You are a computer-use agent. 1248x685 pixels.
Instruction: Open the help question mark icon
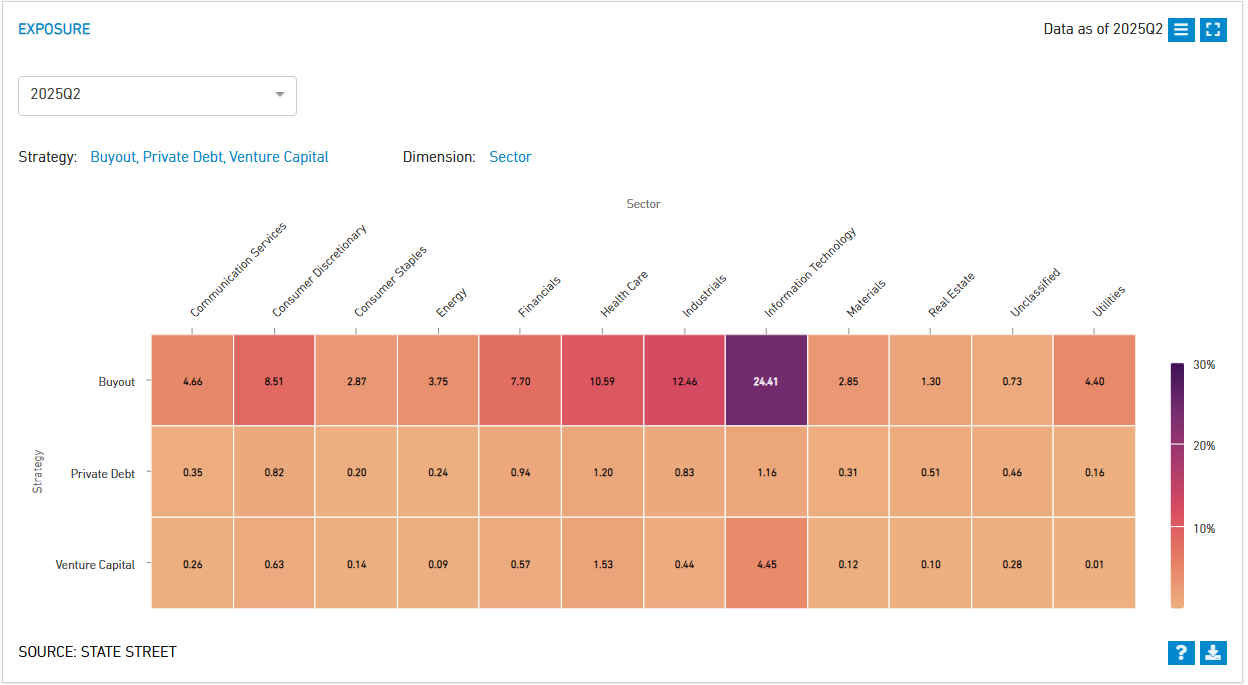[x=1181, y=653]
